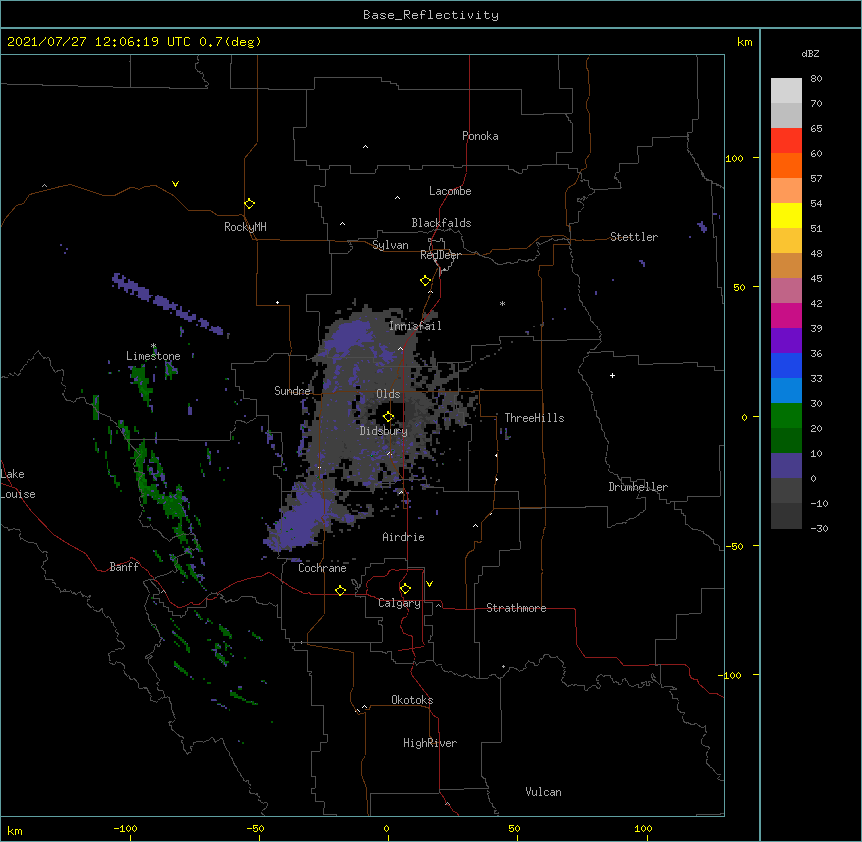The image size is (862, 842).
Task: Click the magenta 39-42 dBZ legend swatch
Action: [786, 315]
